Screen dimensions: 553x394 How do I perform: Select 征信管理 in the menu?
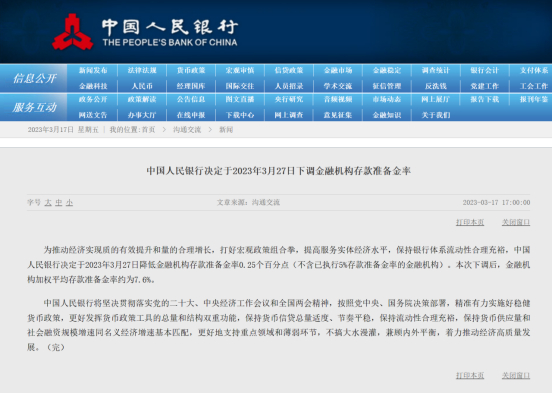pos(387,86)
